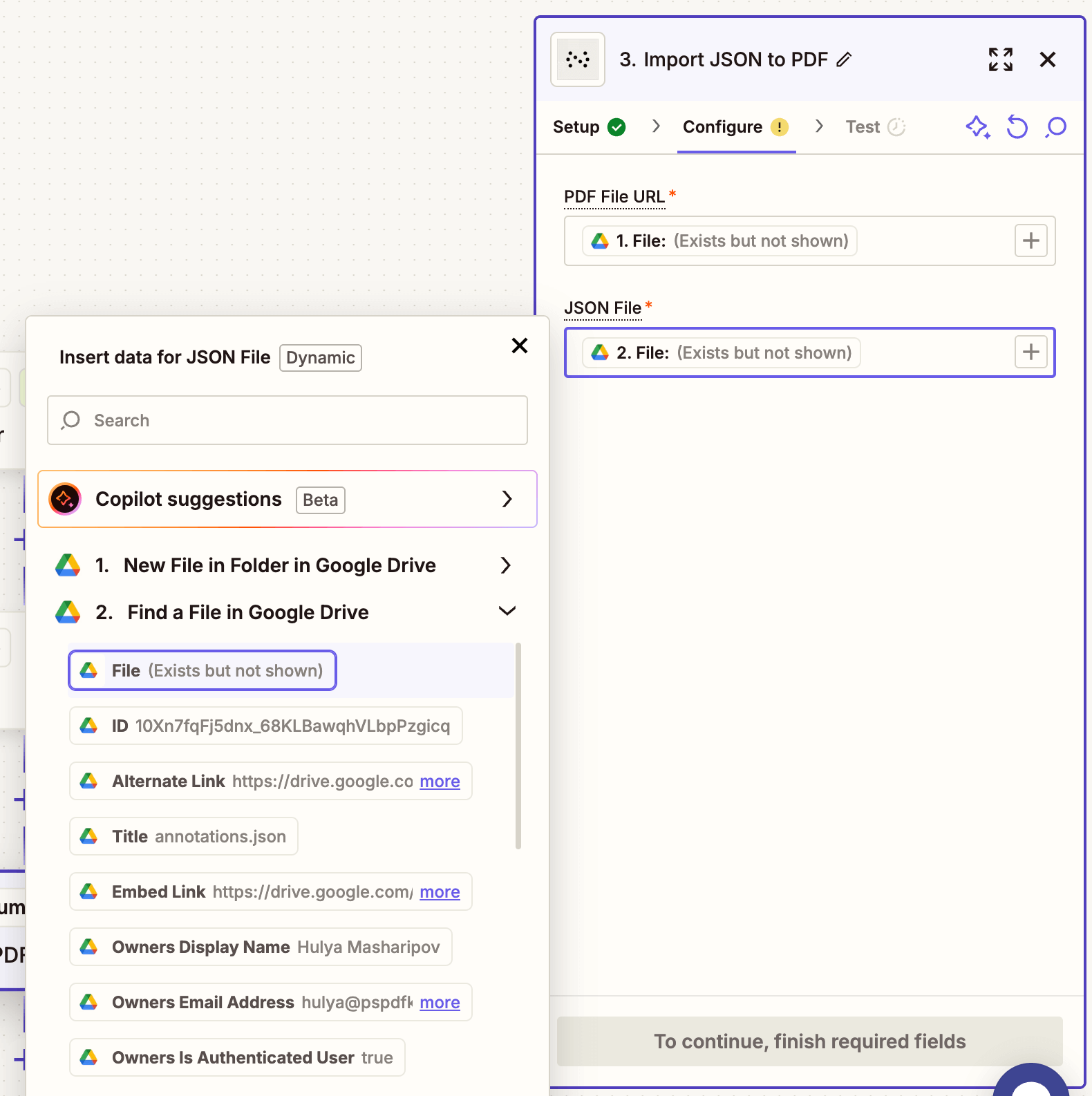Click the plus button in JSON File field
1092x1096 pixels.
(x=1030, y=352)
